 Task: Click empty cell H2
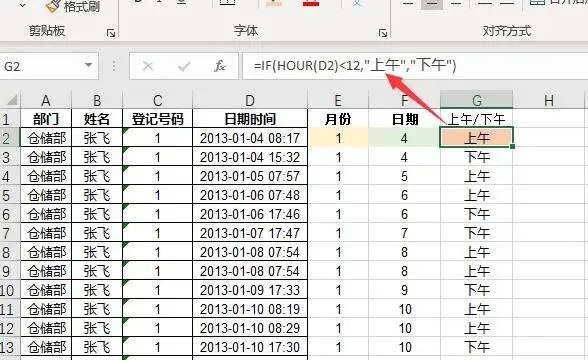click(549, 138)
